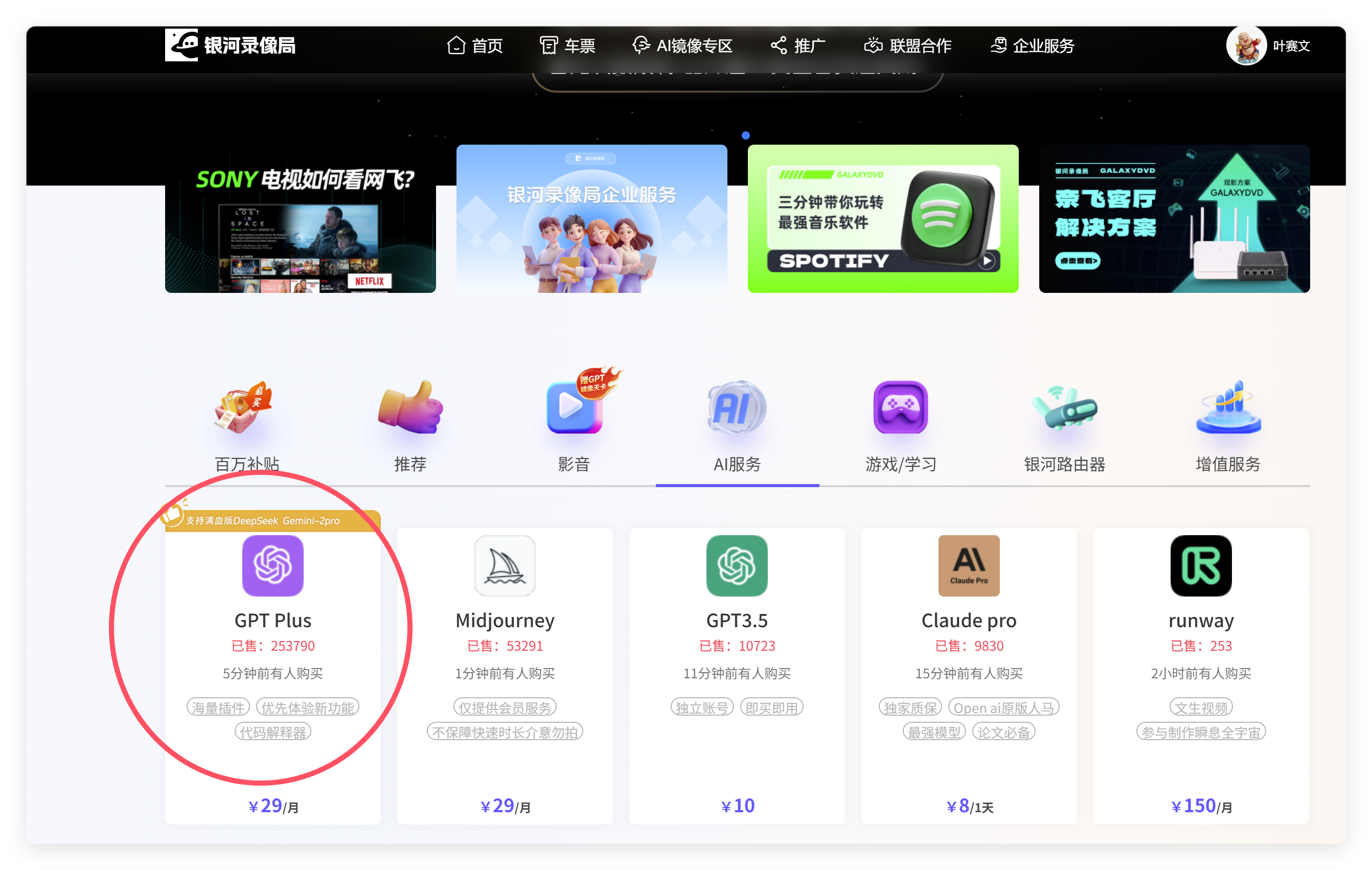This screenshot has width=1372, height=870.
Task: Click the 最强模型 tag
Action: click(934, 731)
